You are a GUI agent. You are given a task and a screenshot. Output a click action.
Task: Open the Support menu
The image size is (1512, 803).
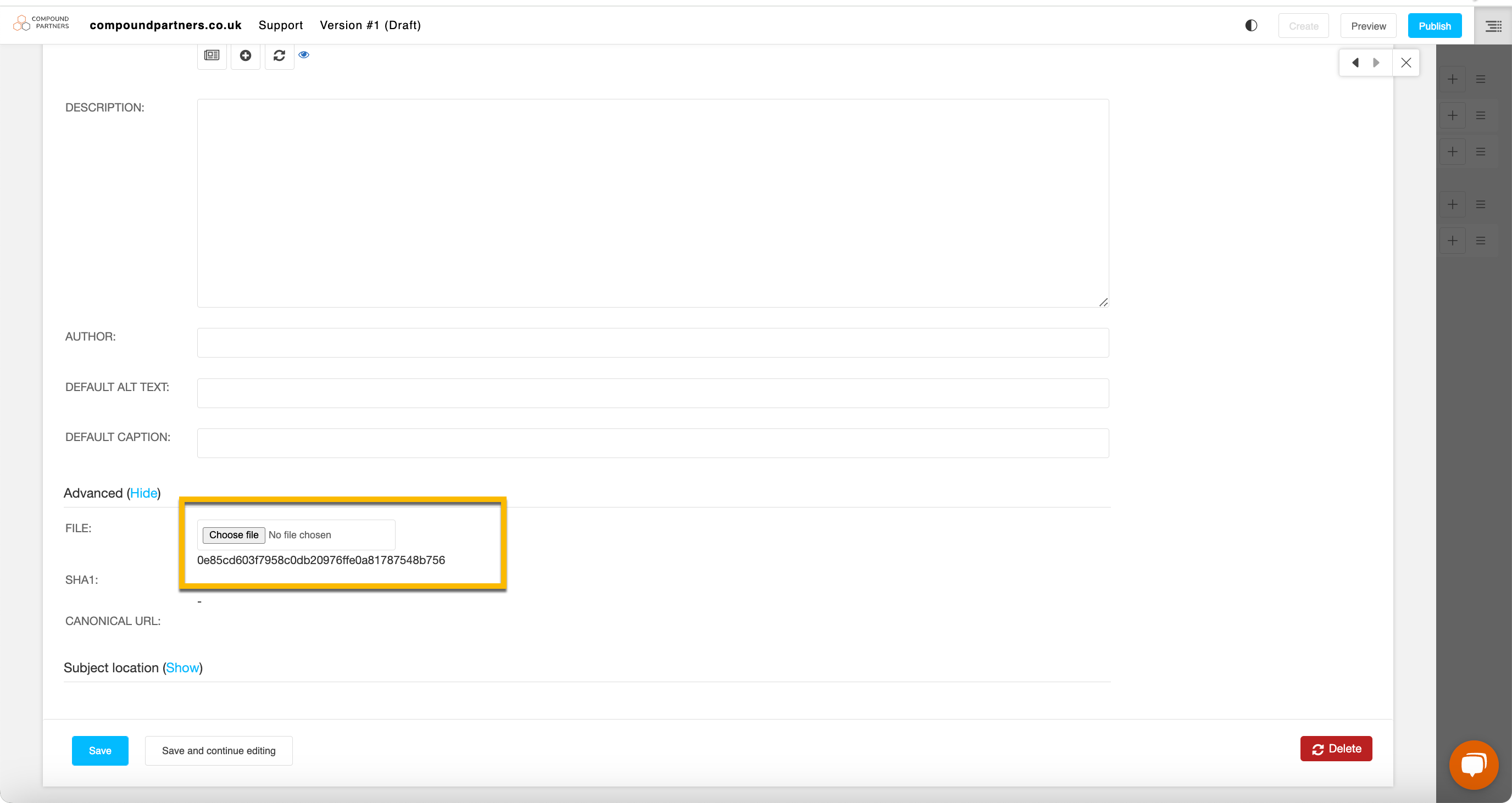click(x=281, y=25)
